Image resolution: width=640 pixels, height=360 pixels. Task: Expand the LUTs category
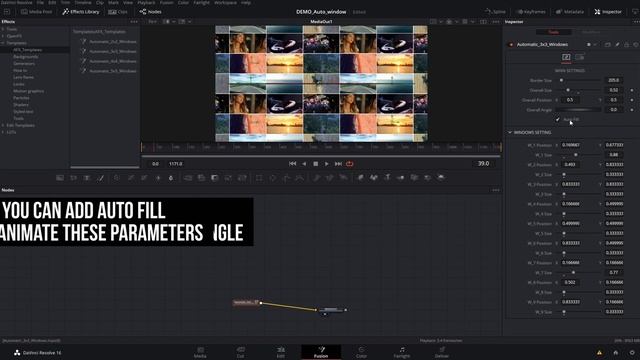click(x=3, y=132)
